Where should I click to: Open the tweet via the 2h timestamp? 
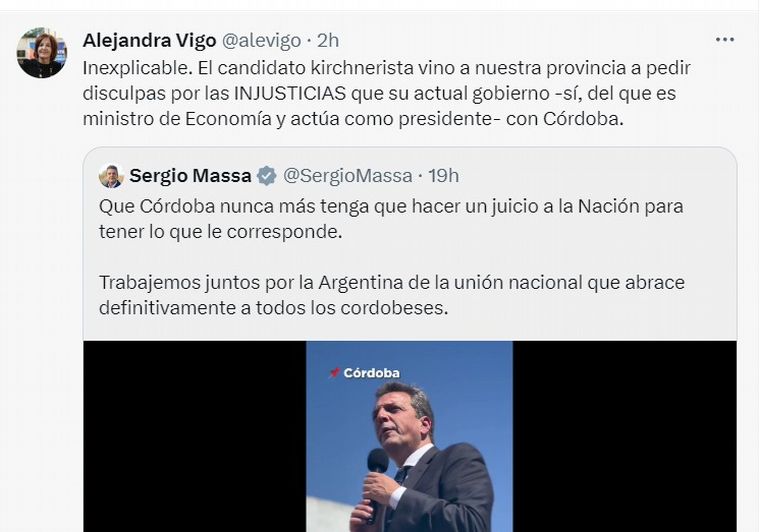[x=328, y=40]
